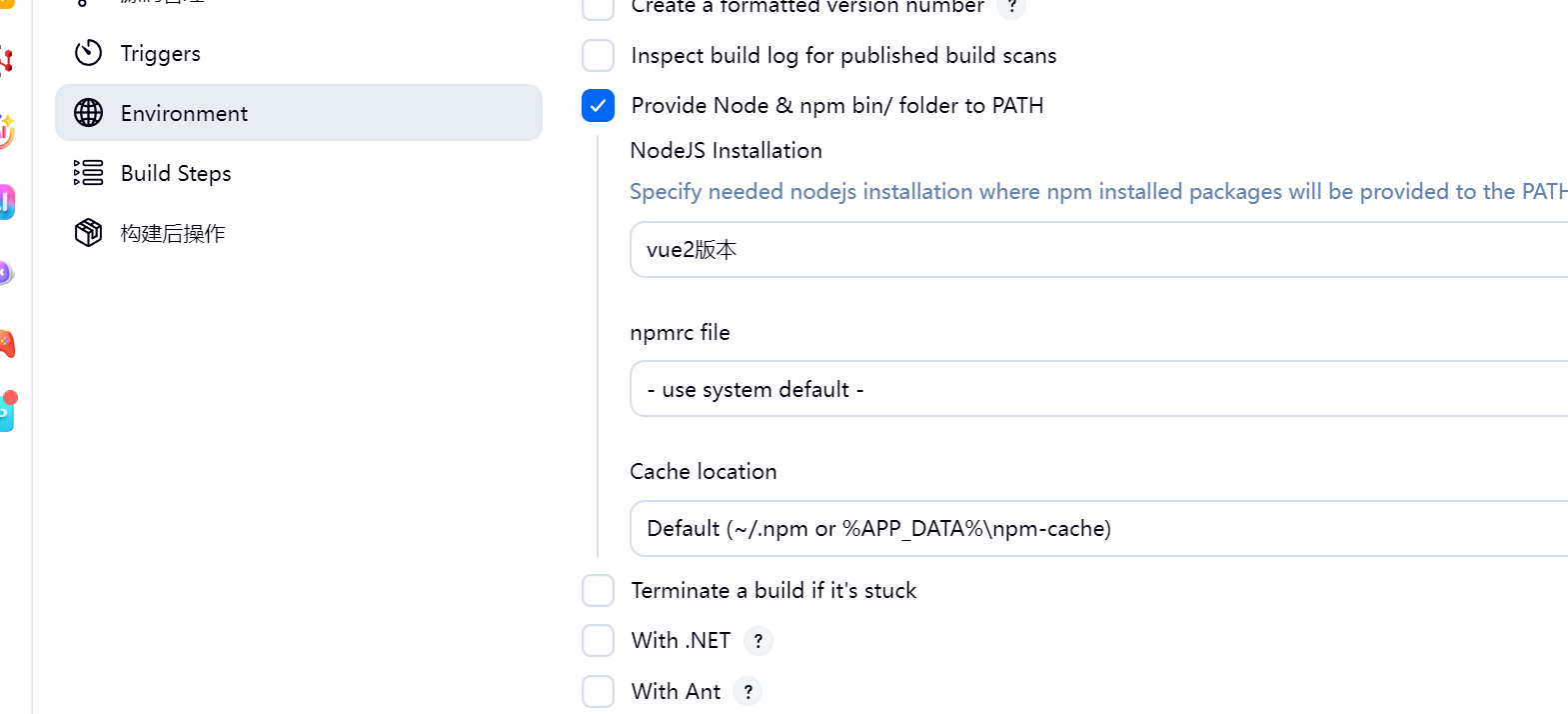
Task: Go to Build Steps section label
Action: 176,173
